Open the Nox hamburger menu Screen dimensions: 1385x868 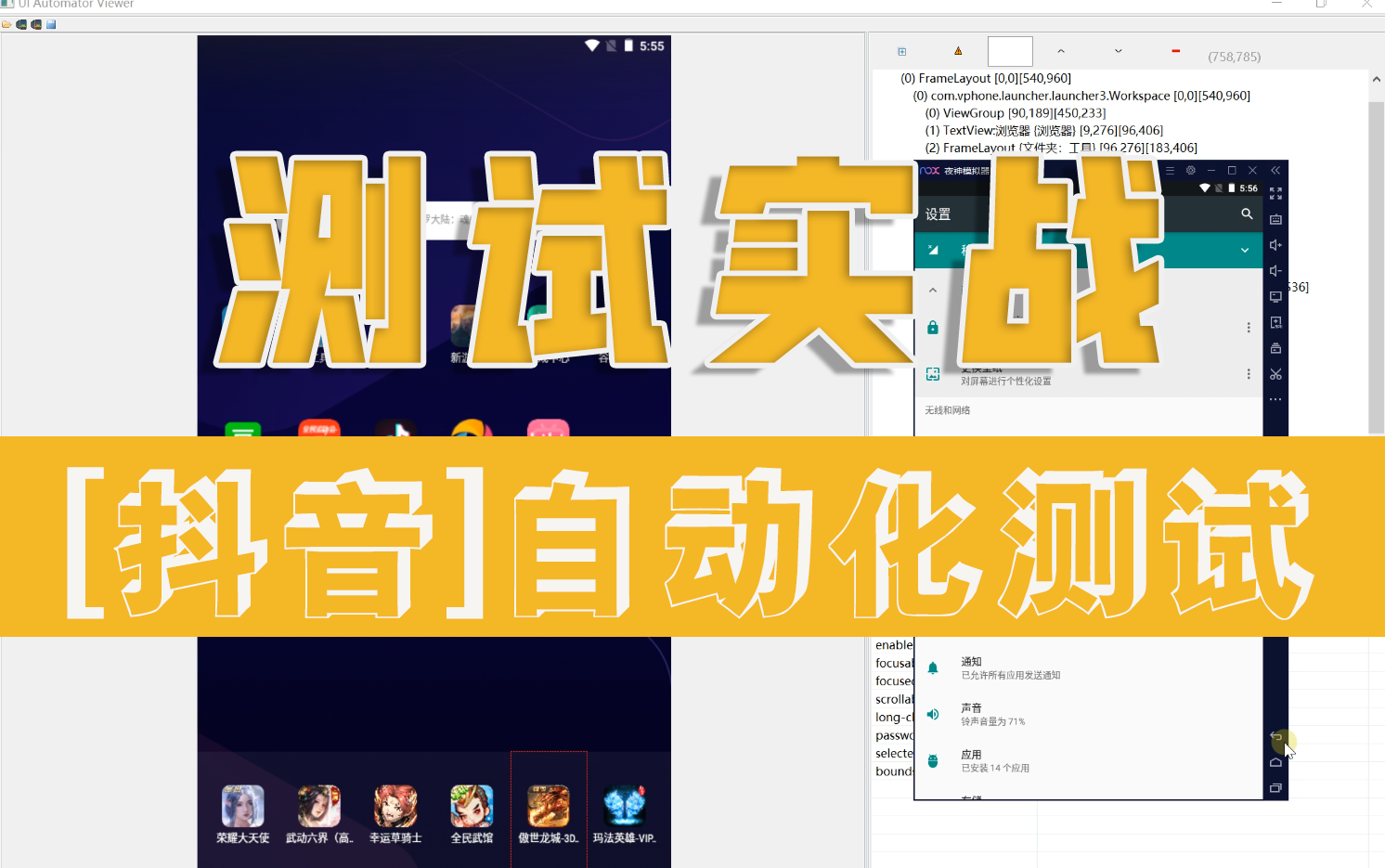coord(1169,170)
